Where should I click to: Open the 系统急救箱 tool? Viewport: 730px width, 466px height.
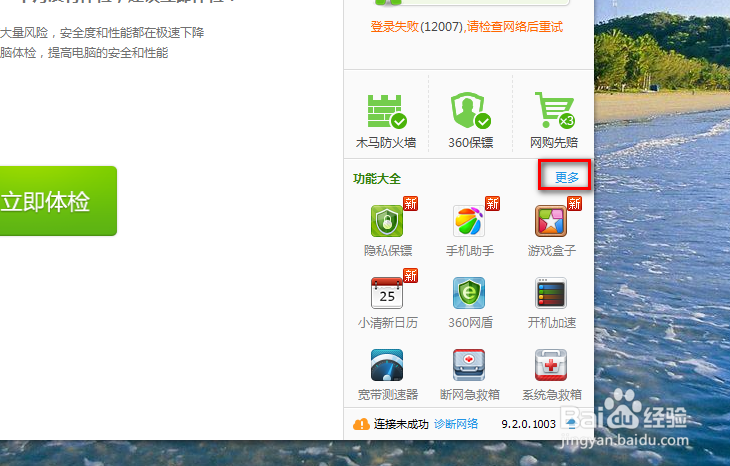click(x=551, y=365)
